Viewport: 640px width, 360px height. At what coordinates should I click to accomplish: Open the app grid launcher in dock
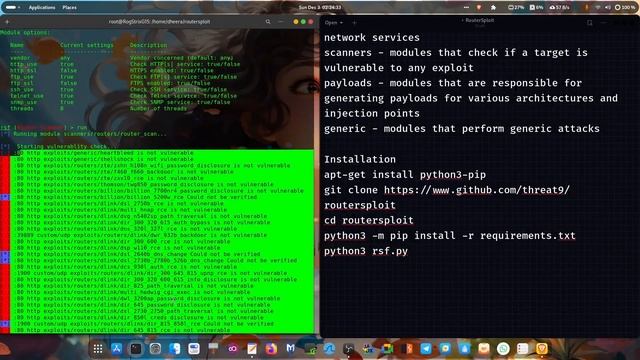(x=98, y=349)
